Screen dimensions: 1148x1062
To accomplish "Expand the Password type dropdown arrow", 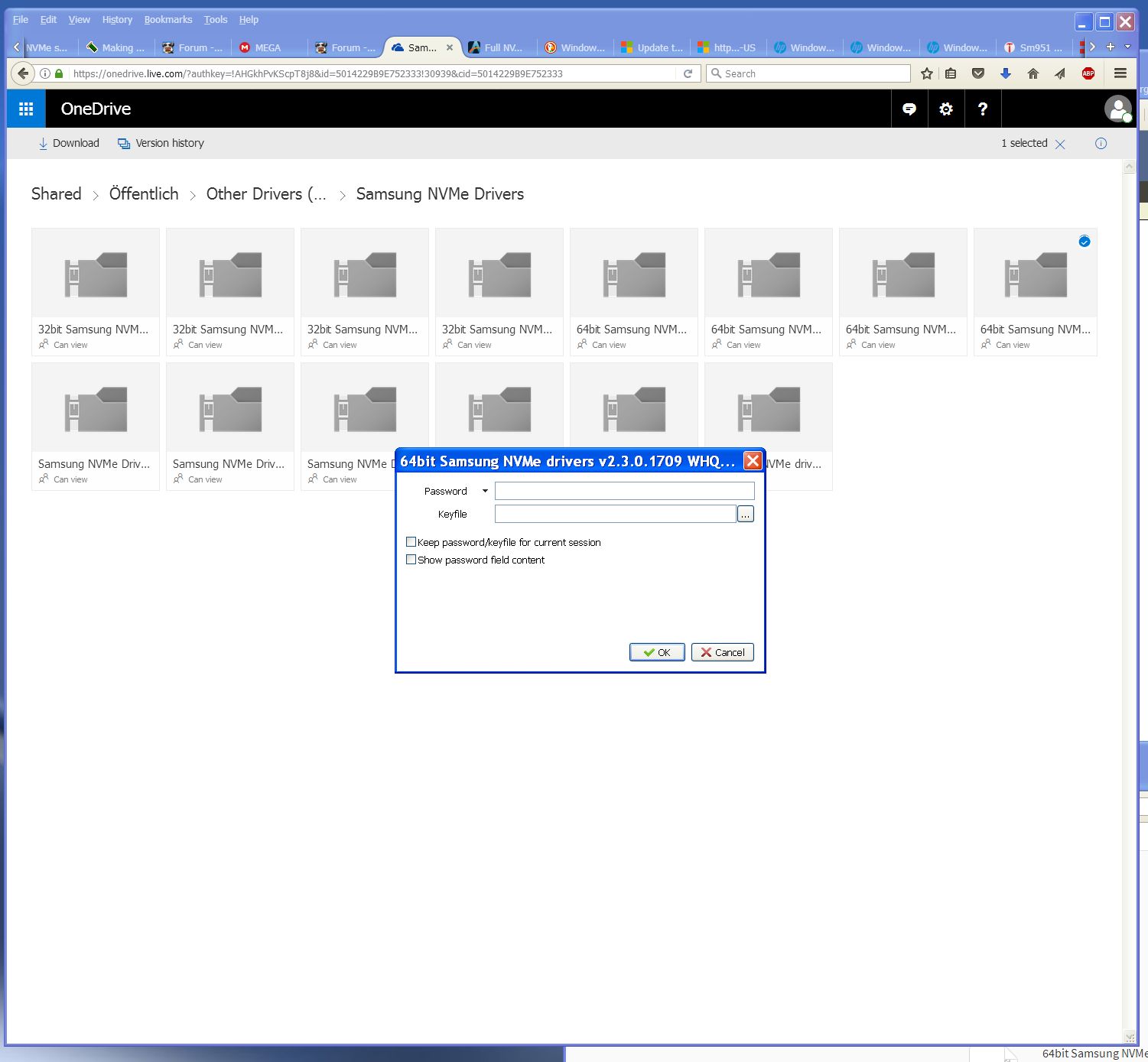I will pos(485,491).
